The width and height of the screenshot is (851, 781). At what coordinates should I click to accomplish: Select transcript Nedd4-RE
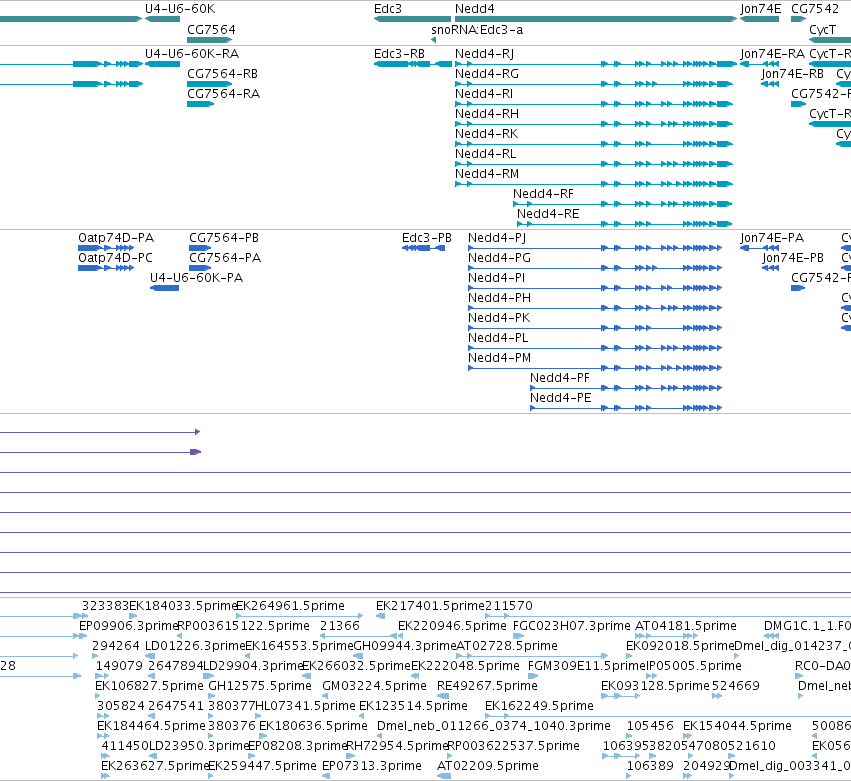pyautogui.click(x=625, y=224)
